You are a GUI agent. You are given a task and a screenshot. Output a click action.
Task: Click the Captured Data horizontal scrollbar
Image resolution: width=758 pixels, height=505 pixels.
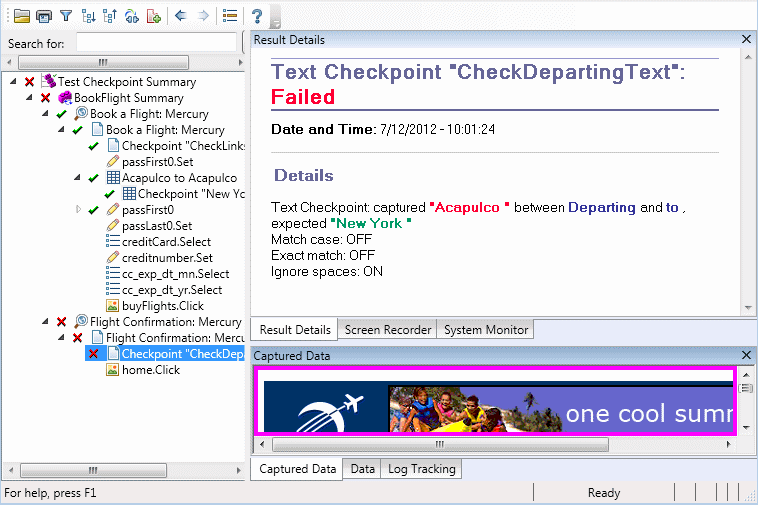(495, 444)
